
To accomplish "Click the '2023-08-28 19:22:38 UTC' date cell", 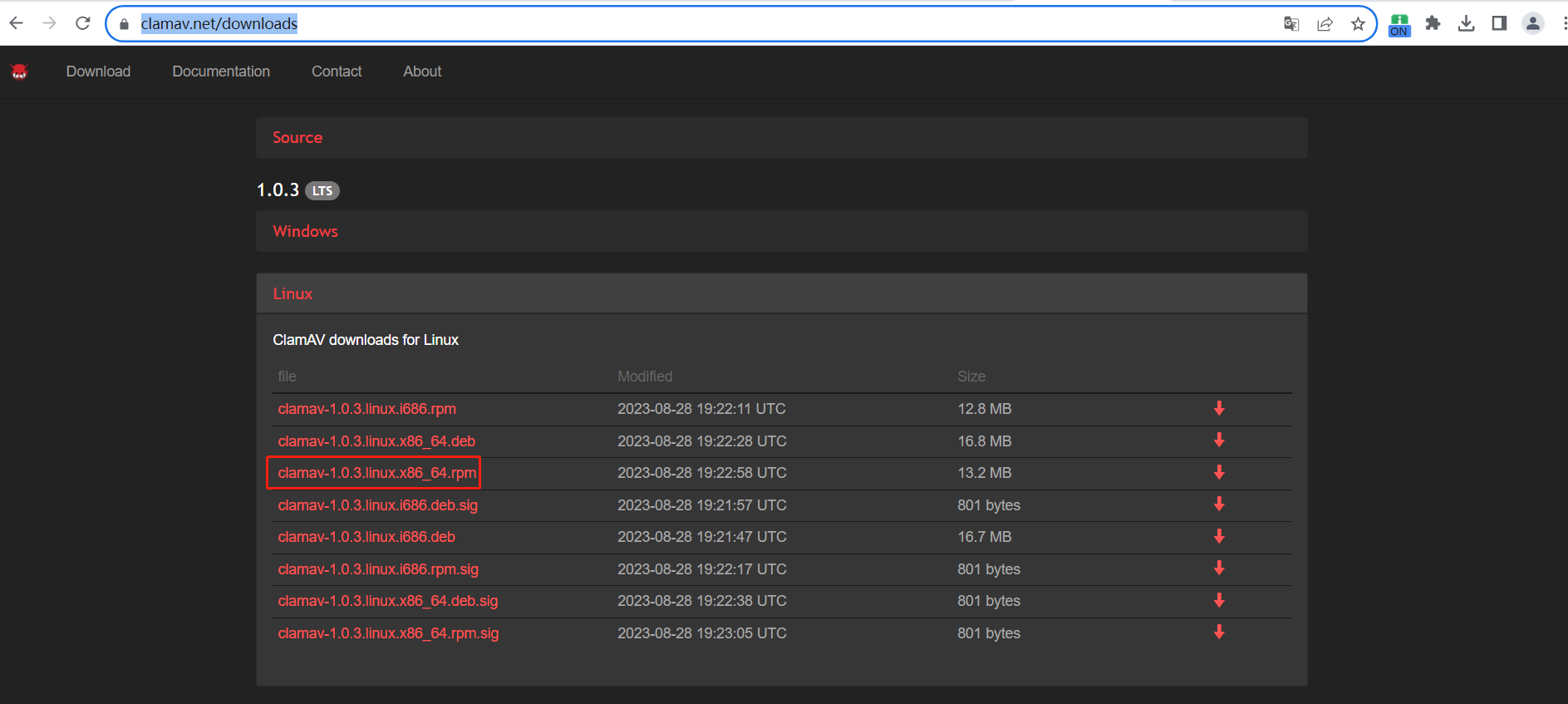I will pyautogui.click(x=701, y=601).
